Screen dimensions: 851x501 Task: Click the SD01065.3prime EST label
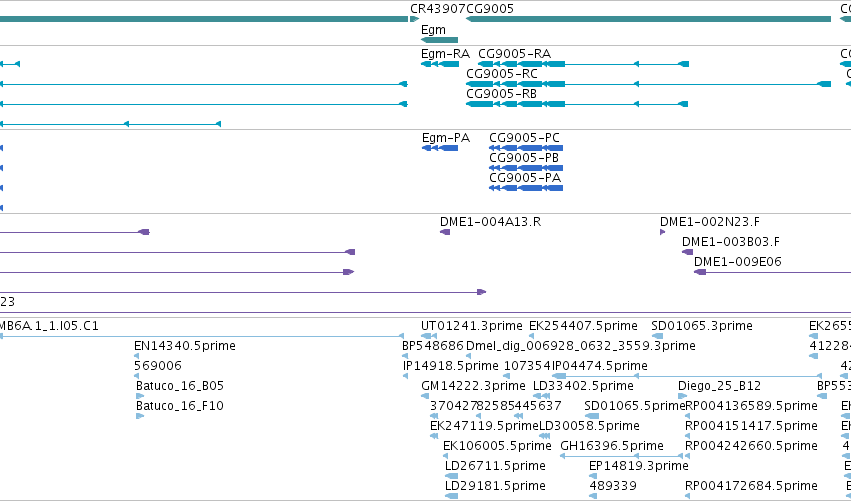(702, 326)
